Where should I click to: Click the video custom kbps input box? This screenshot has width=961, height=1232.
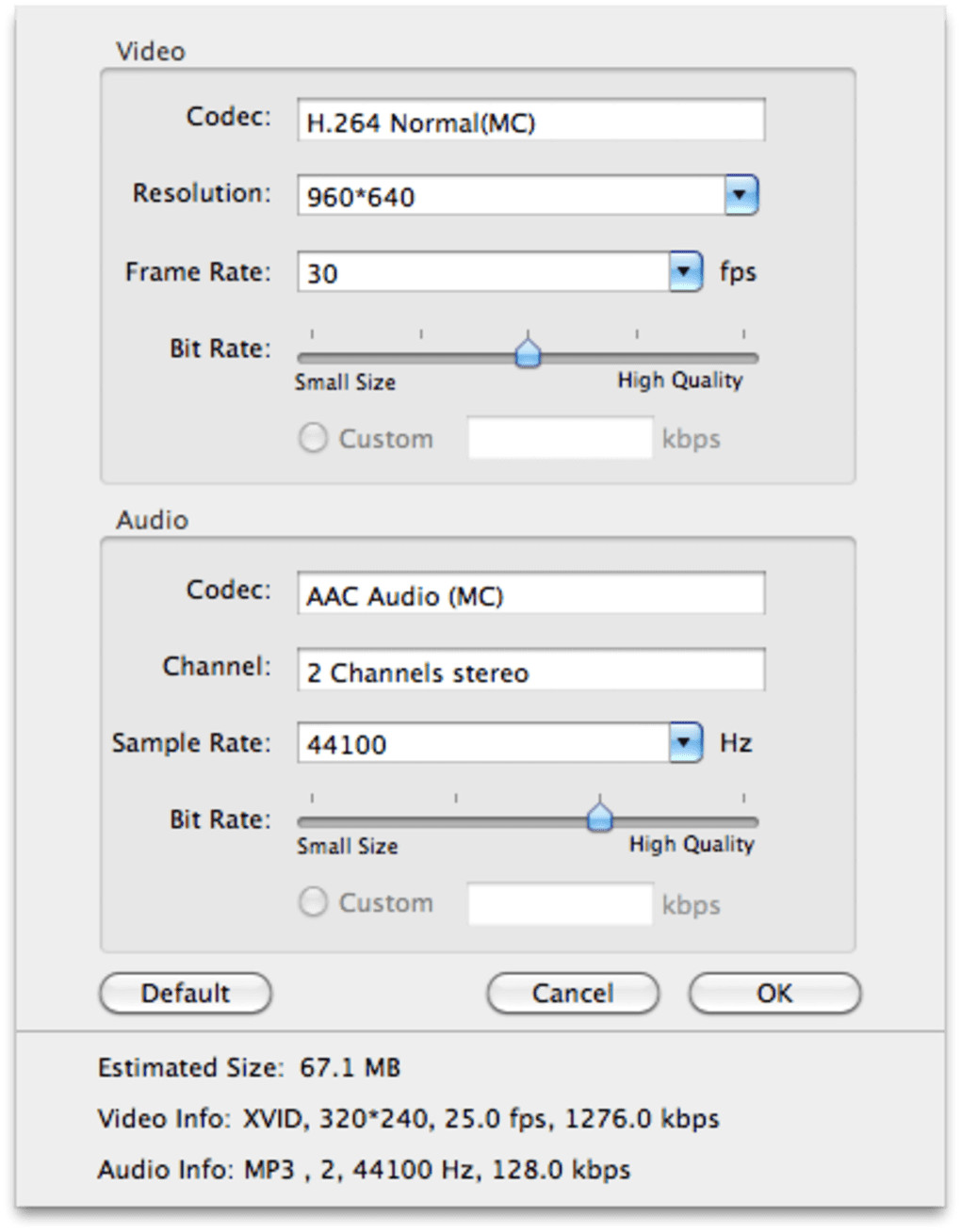pyautogui.click(x=560, y=439)
